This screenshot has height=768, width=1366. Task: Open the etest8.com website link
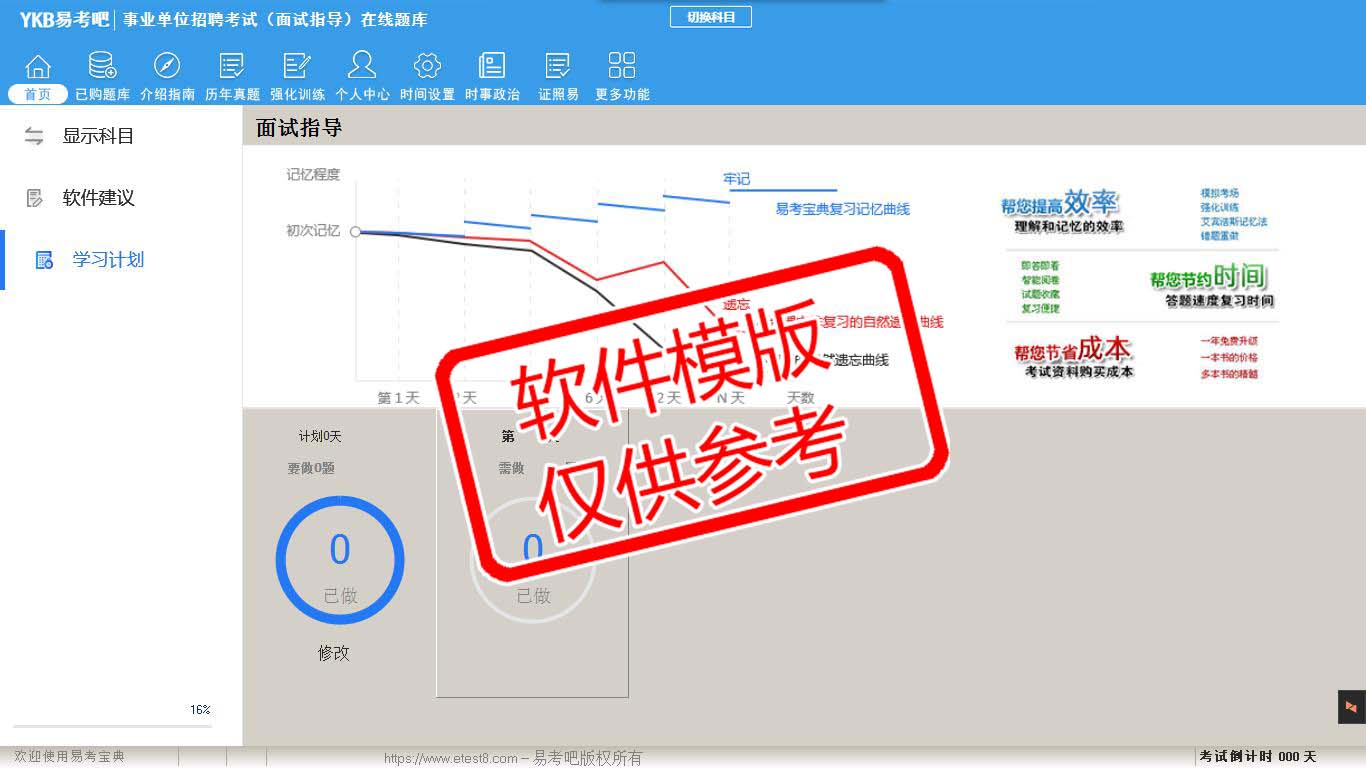pos(450,758)
